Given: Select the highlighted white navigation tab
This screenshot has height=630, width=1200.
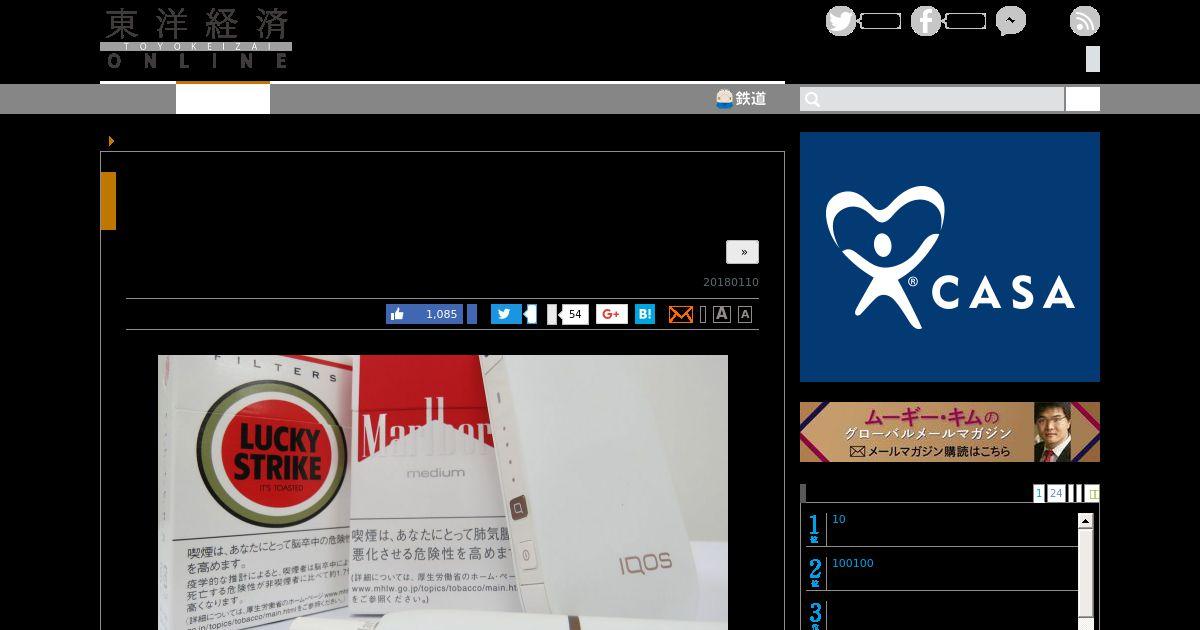Looking at the screenshot, I should point(223,98).
